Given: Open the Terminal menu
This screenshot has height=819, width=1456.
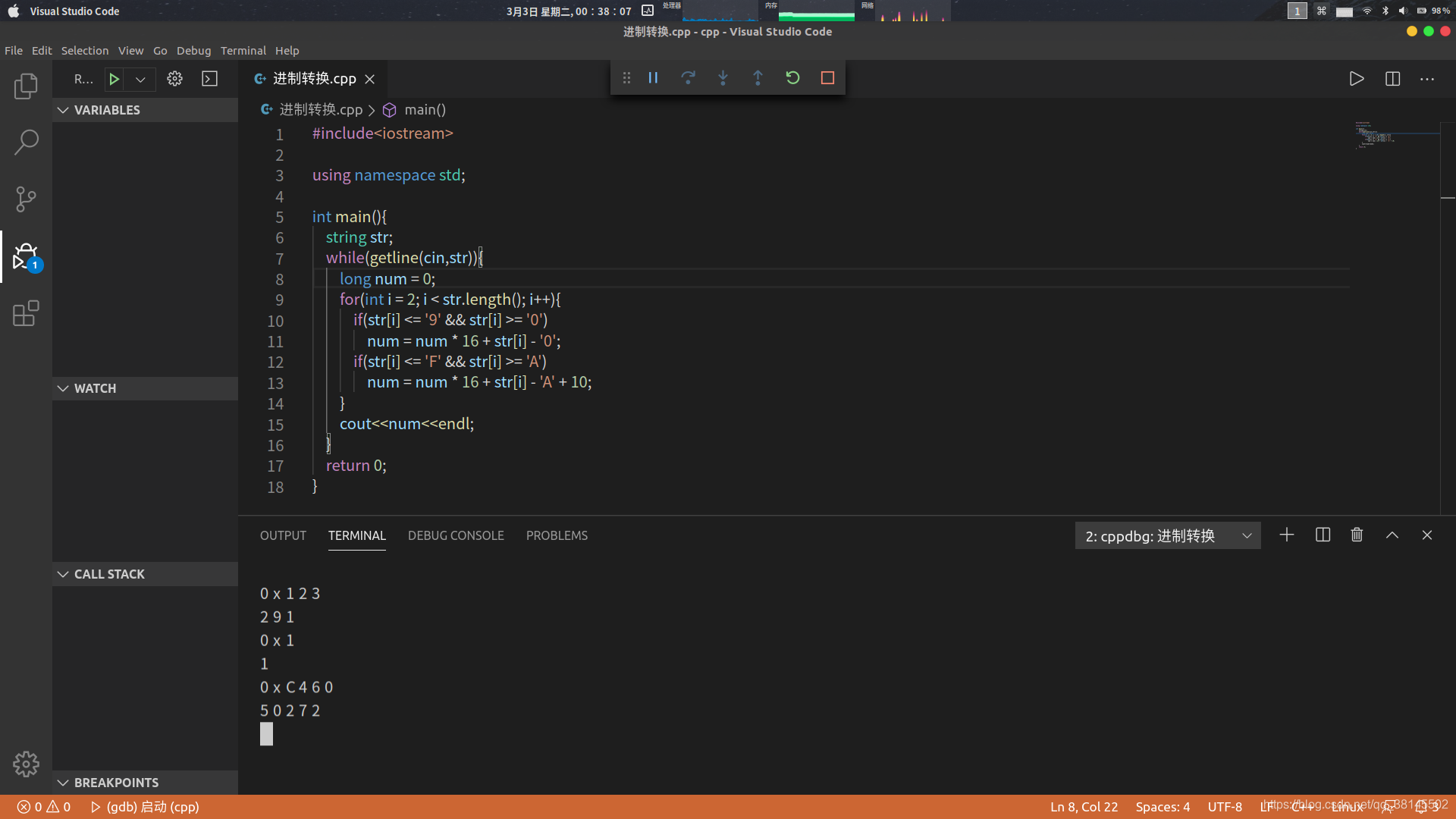Looking at the screenshot, I should [243, 51].
